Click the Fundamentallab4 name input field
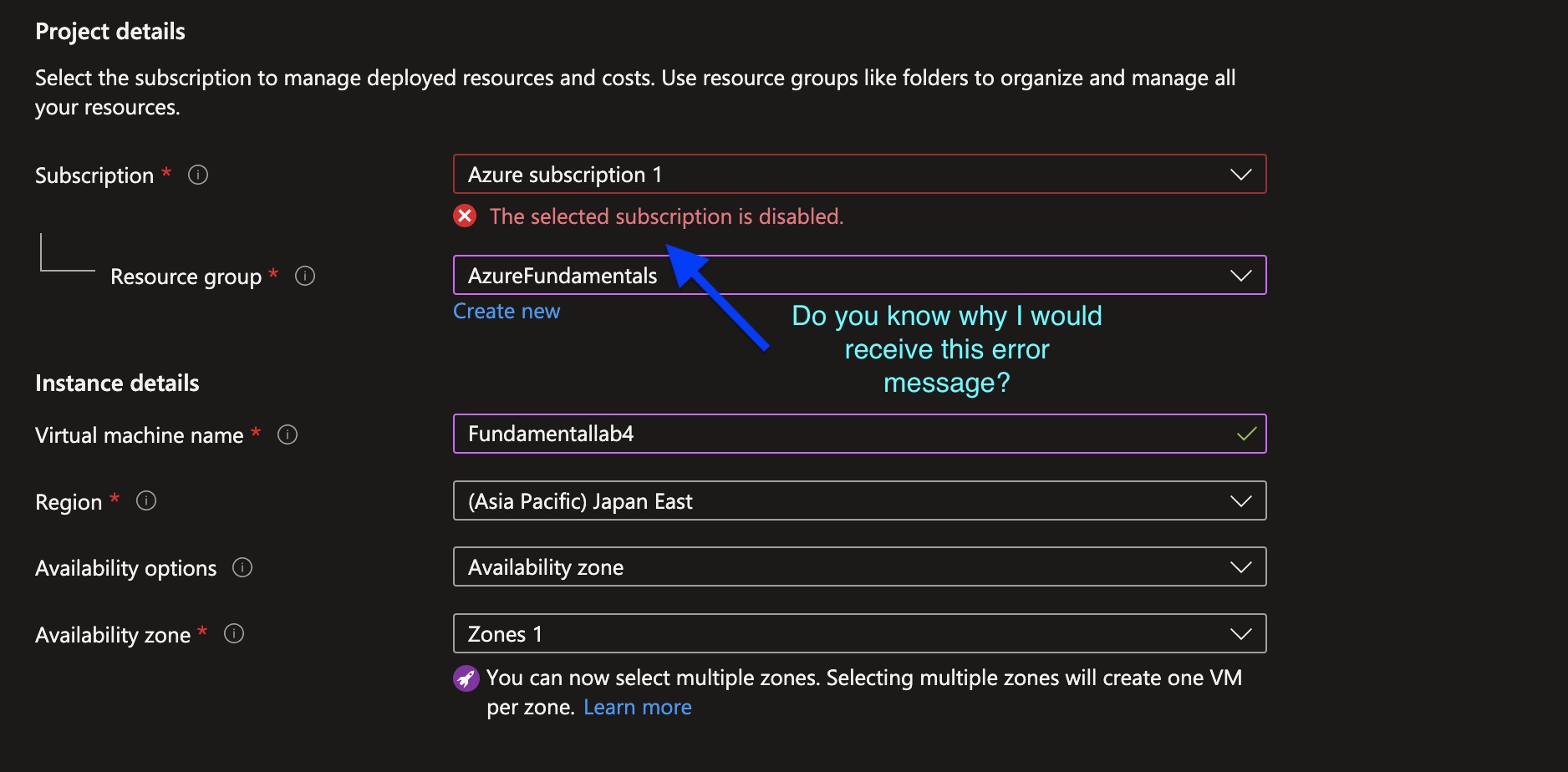The height and width of the screenshot is (772, 1568). (752, 434)
